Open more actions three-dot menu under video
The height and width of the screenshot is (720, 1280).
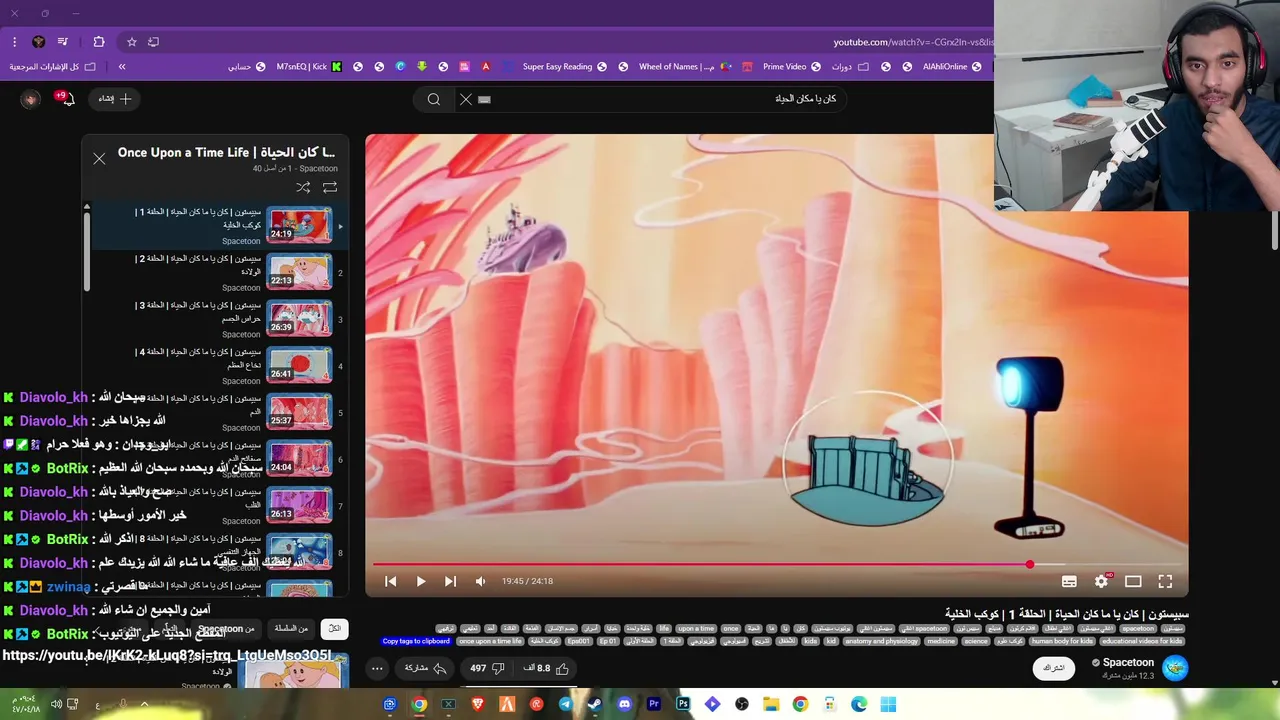pos(377,668)
